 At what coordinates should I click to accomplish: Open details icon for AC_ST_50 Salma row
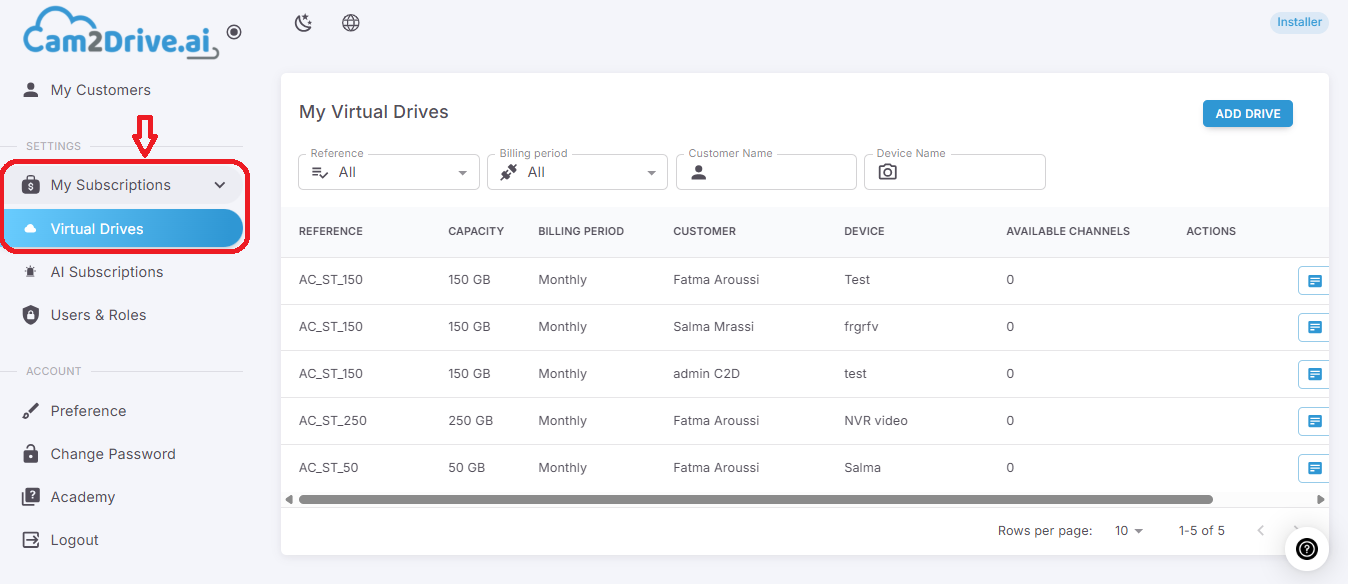point(1314,468)
